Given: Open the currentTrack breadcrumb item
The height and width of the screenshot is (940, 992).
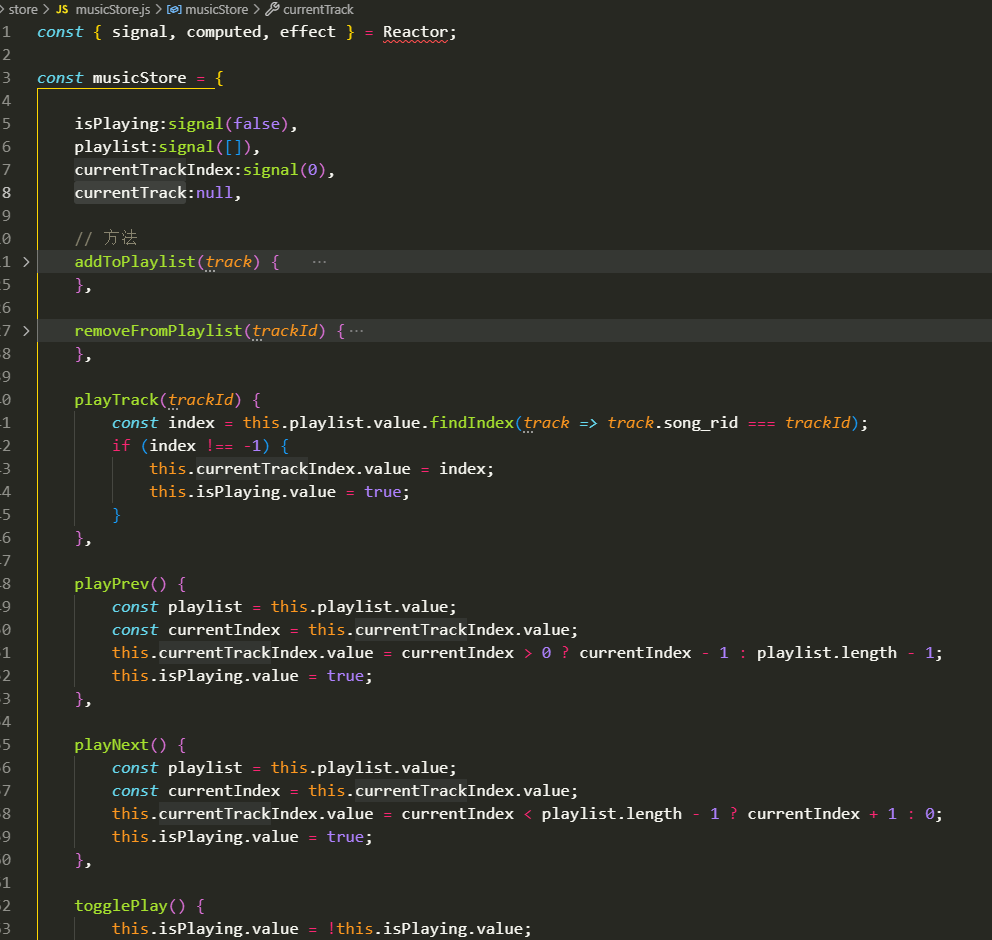Looking at the screenshot, I should [318, 9].
